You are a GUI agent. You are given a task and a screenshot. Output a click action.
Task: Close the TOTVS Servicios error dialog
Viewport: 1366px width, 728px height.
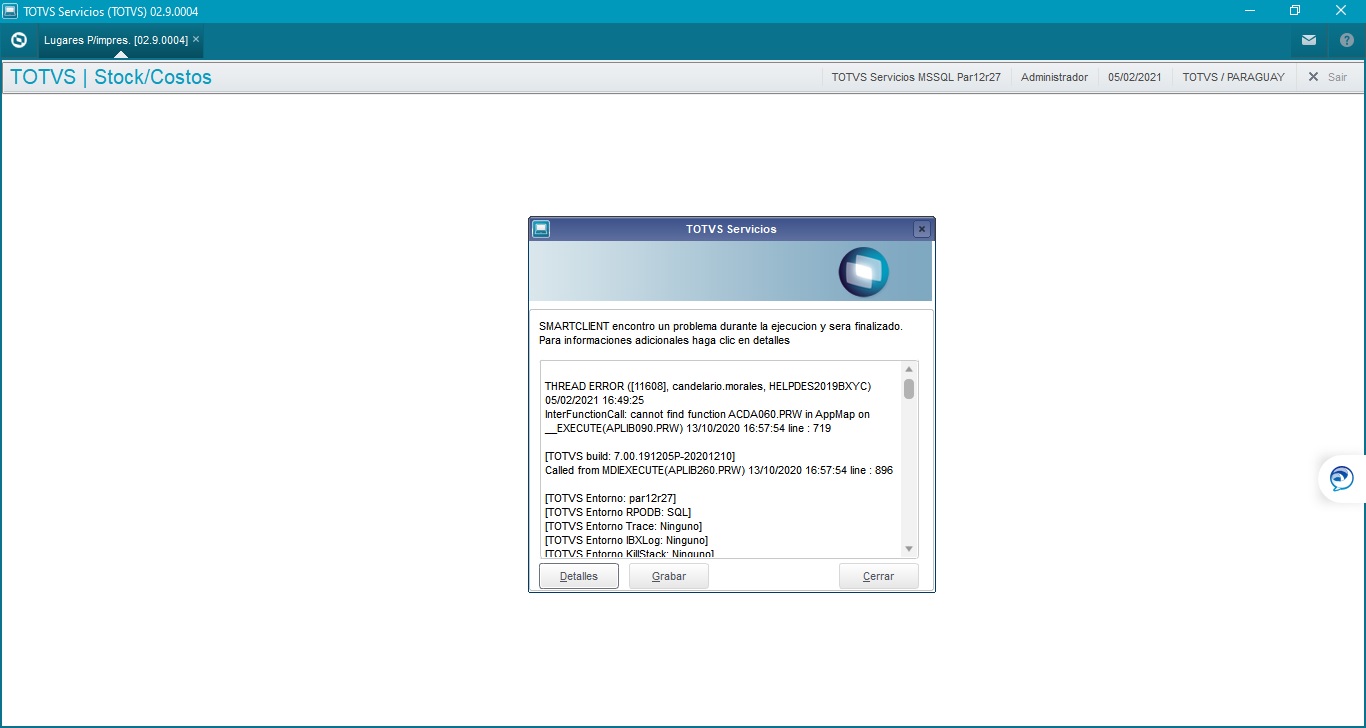[x=922, y=229]
